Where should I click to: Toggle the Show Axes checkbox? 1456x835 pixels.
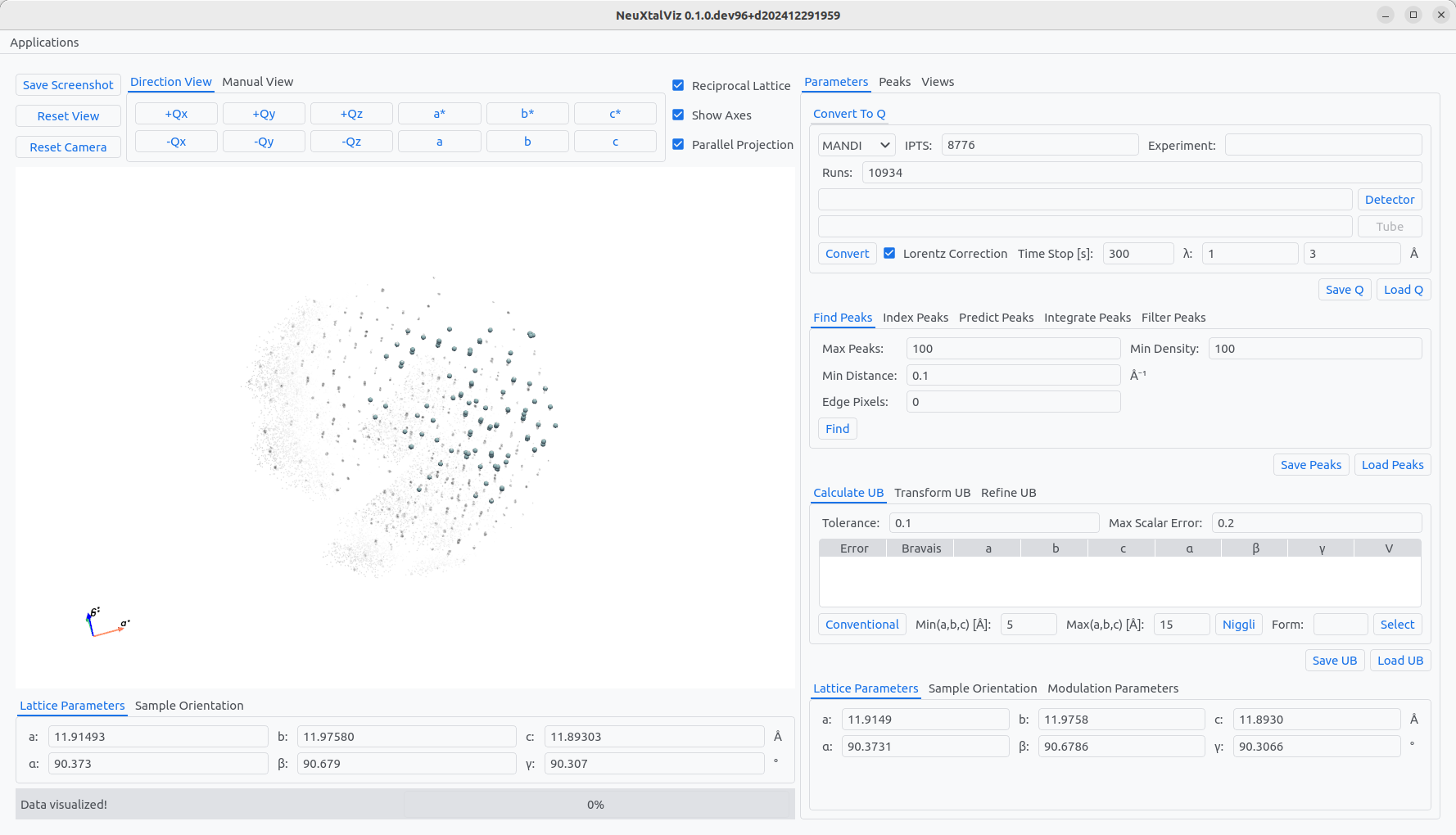pyautogui.click(x=678, y=115)
